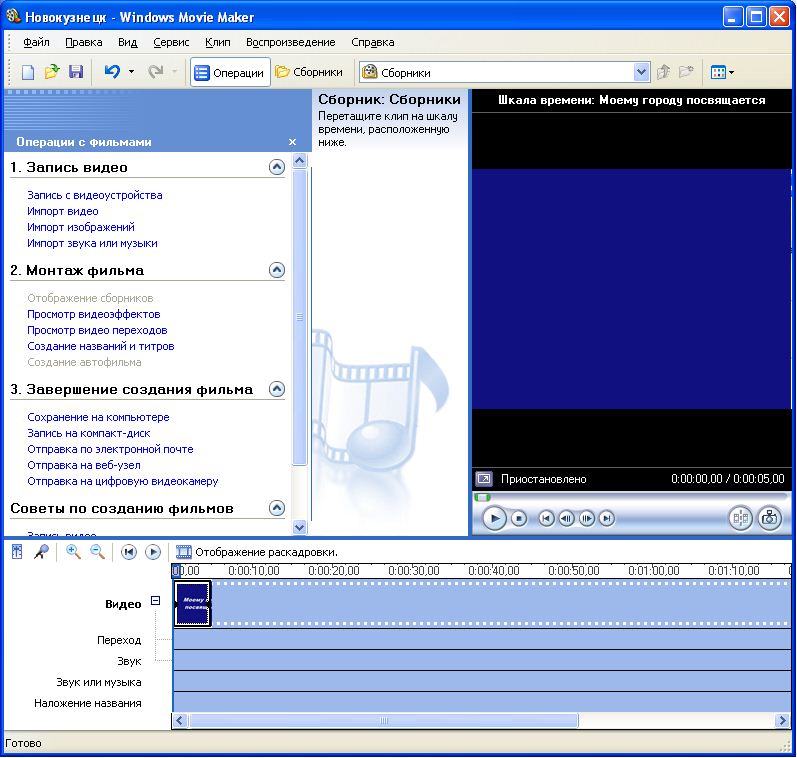Click Отправка по электронной почте link

[x=110, y=449]
